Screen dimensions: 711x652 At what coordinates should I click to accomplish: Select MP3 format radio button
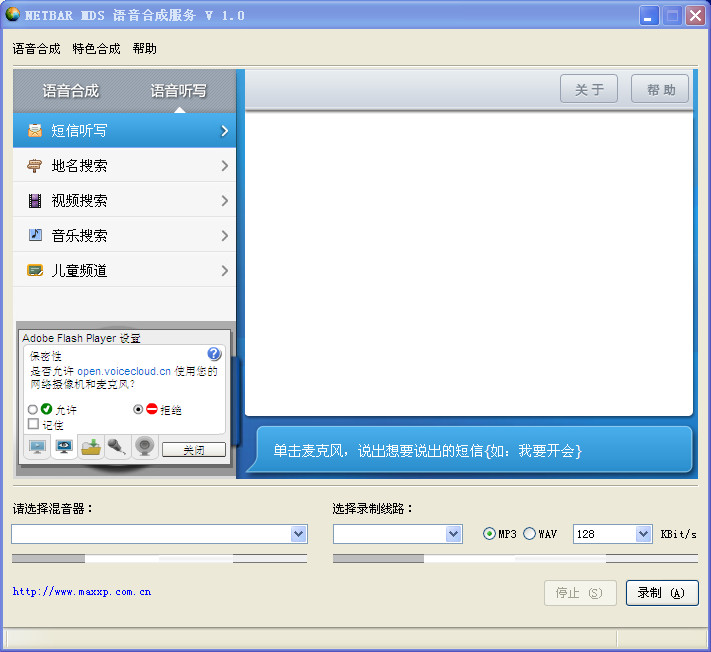[489, 534]
